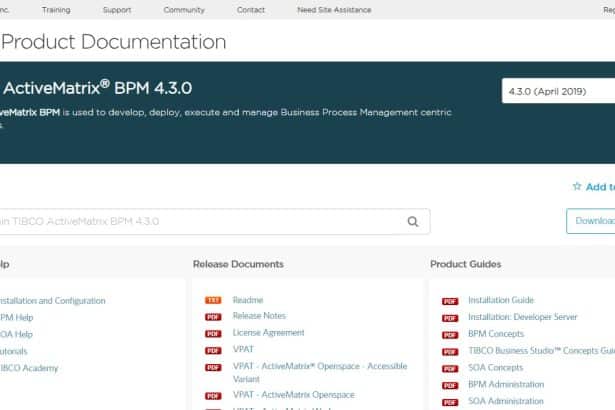Open the Contact menu item
Image resolution: width=615 pixels, height=410 pixels.
(x=251, y=10)
